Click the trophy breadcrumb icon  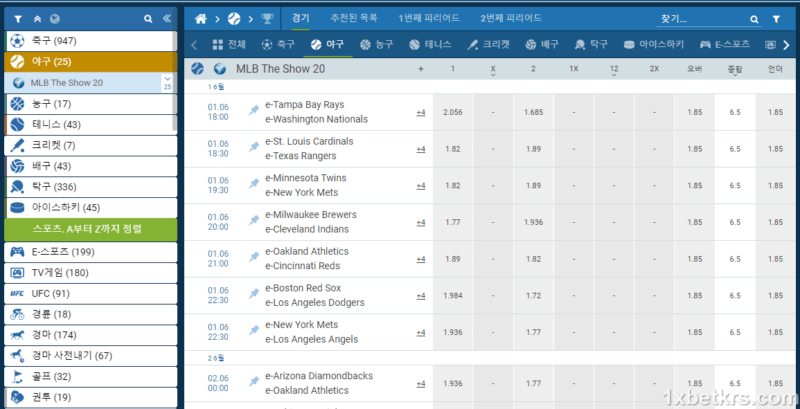pos(267,19)
